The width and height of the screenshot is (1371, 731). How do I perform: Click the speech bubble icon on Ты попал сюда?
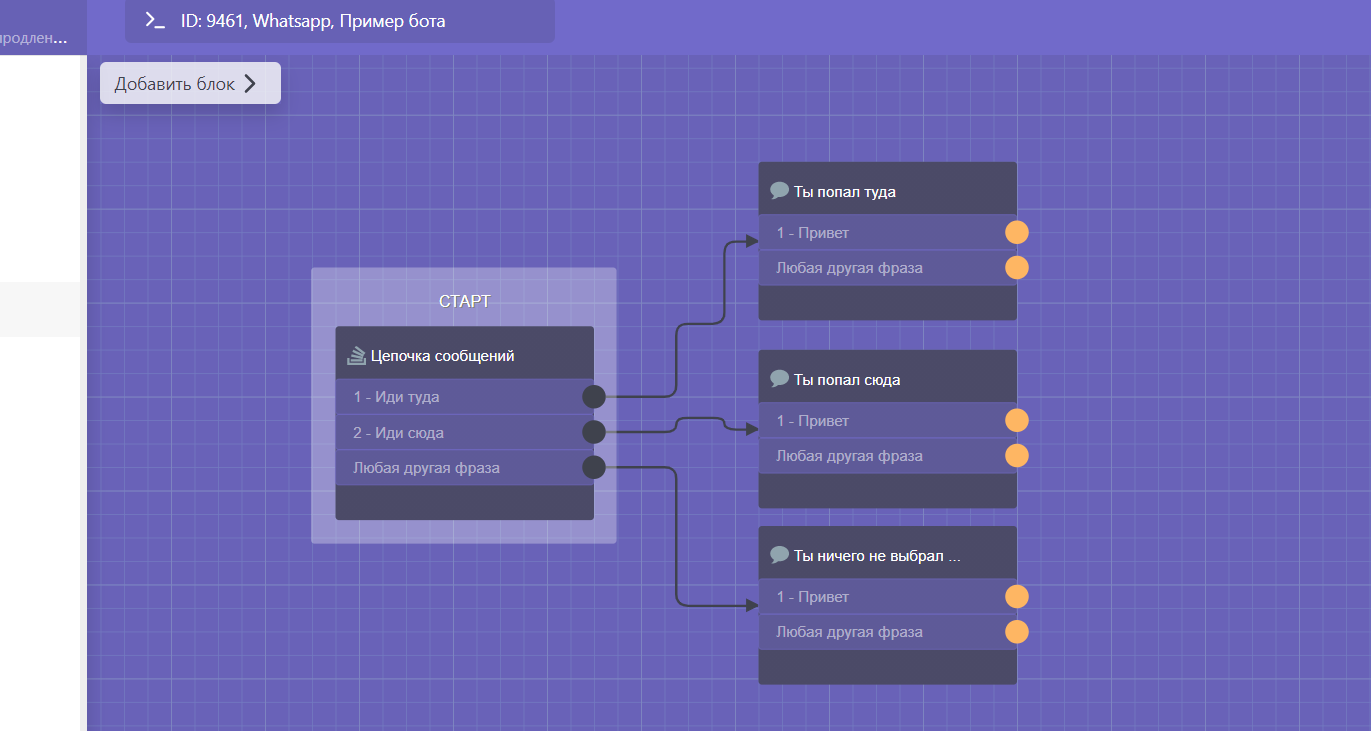pos(780,379)
